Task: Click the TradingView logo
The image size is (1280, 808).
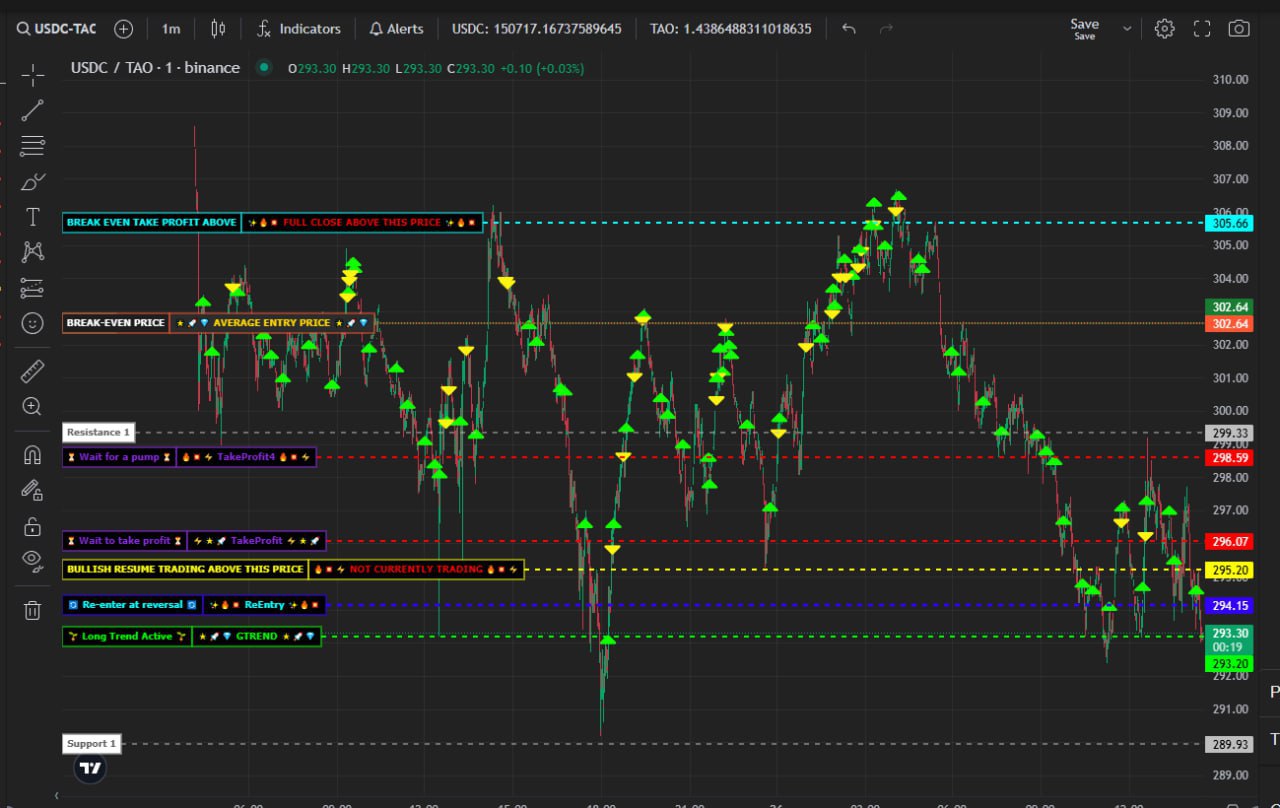Action: point(90,768)
